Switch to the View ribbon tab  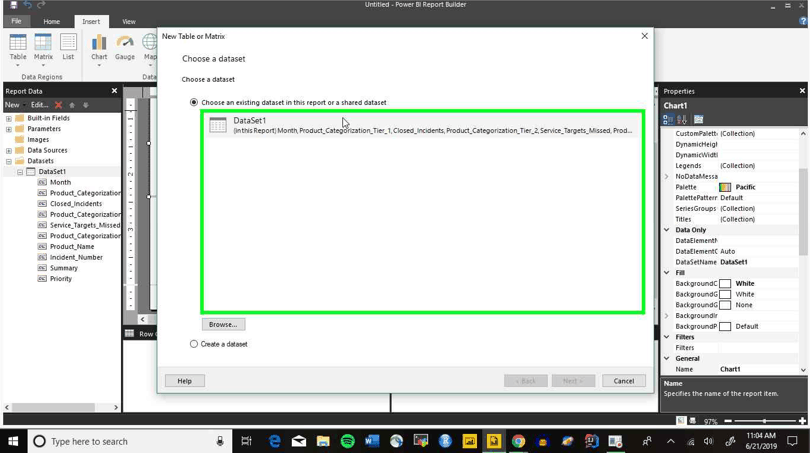[x=129, y=22]
